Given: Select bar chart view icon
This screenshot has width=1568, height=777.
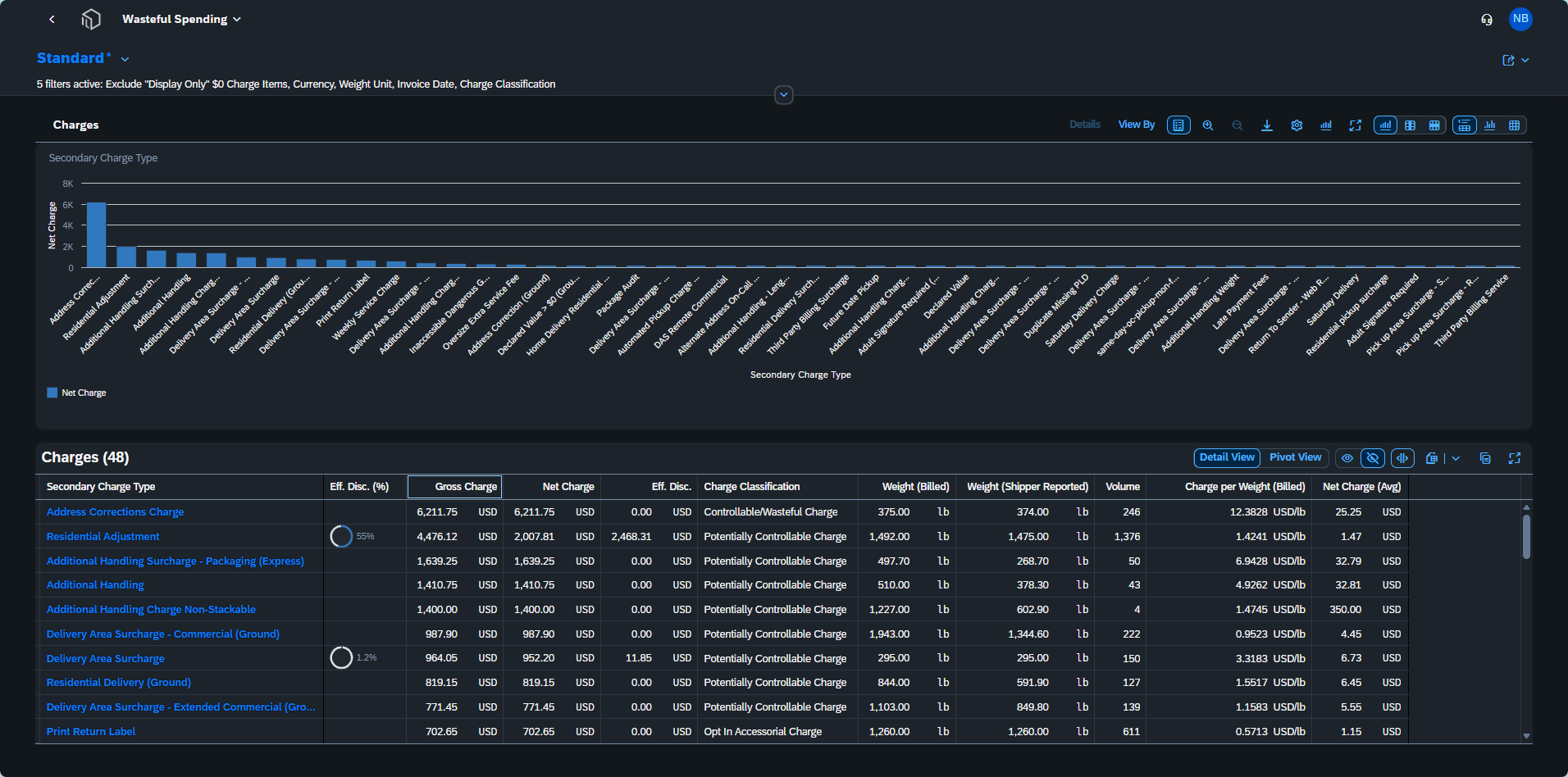Looking at the screenshot, I should click(1490, 125).
